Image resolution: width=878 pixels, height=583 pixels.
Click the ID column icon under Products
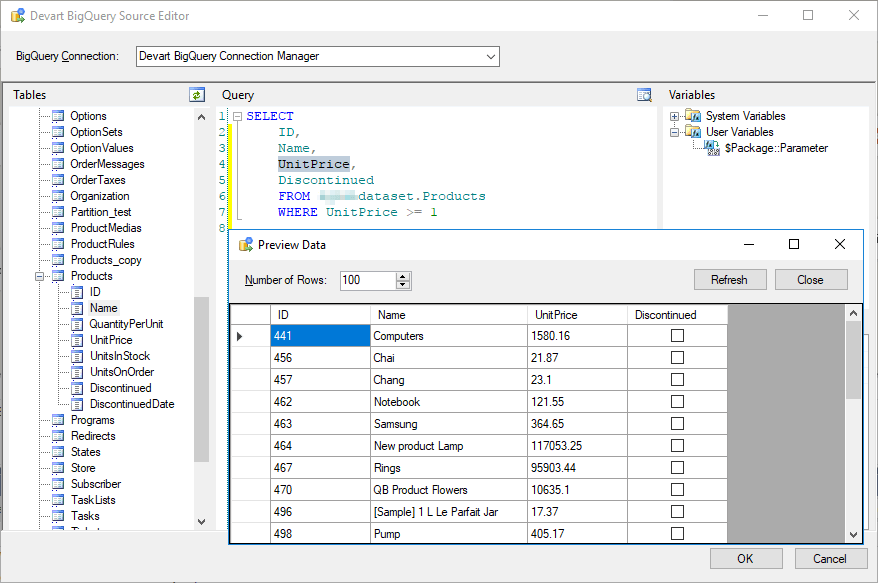click(77, 291)
